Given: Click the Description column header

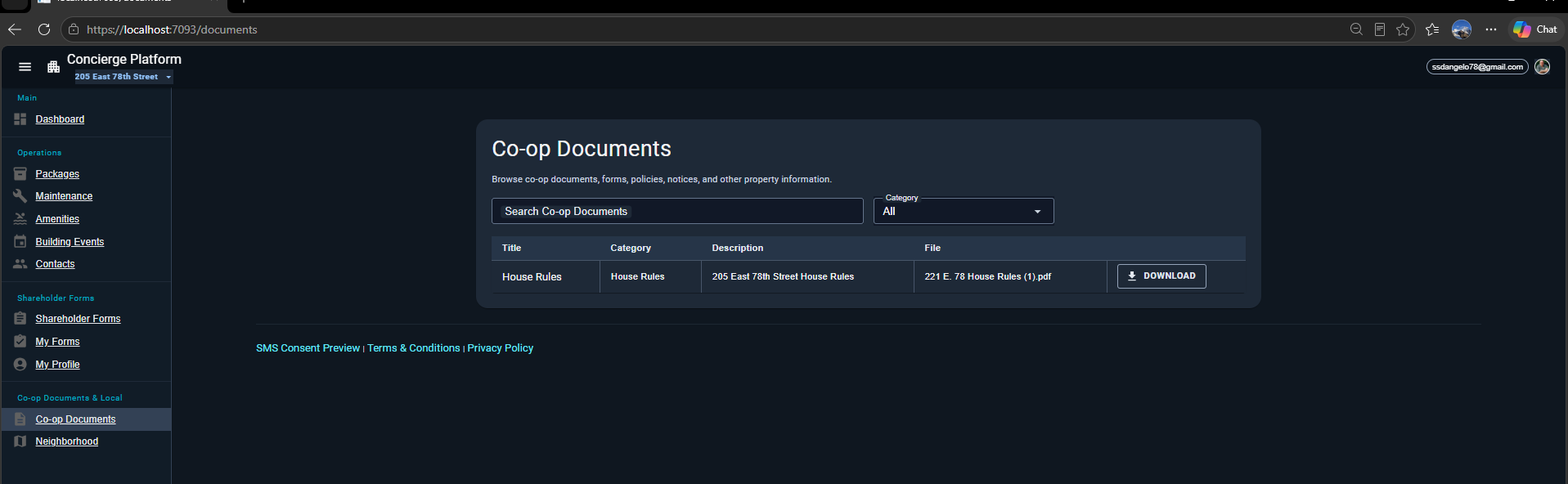Looking at the screenshot, I should [x=738, y=248].
